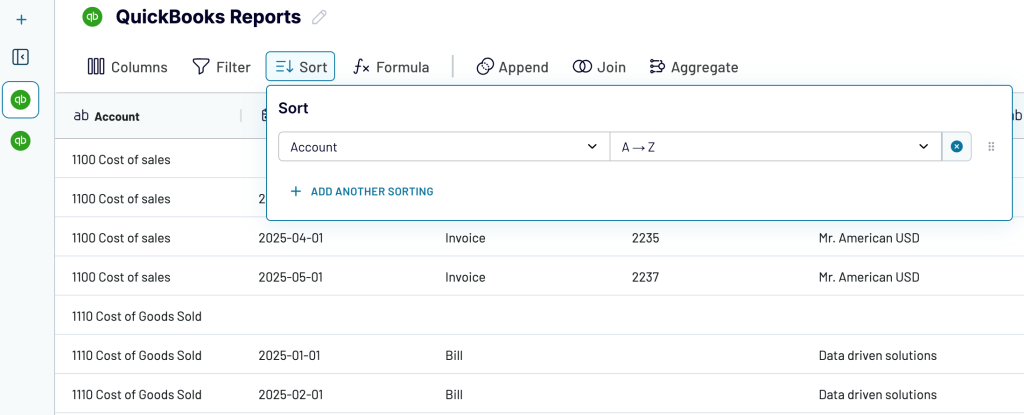This screenshot has width=1024, height=415.
Task: Remove the Account sorting rule
Action: tap(957, 147)
